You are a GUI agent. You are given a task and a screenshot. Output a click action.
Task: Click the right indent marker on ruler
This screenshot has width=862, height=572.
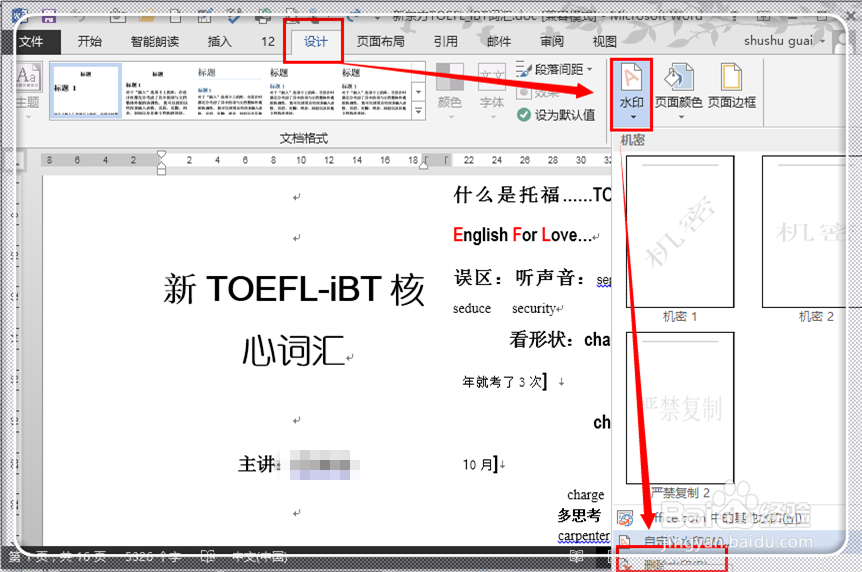coord(424,164)
